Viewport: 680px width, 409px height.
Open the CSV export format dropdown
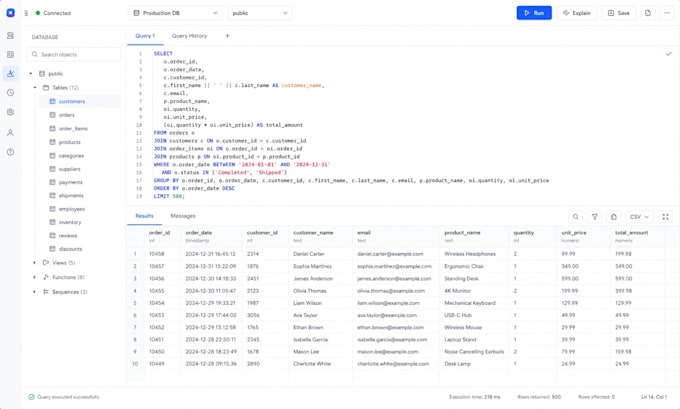click(640, 217)
